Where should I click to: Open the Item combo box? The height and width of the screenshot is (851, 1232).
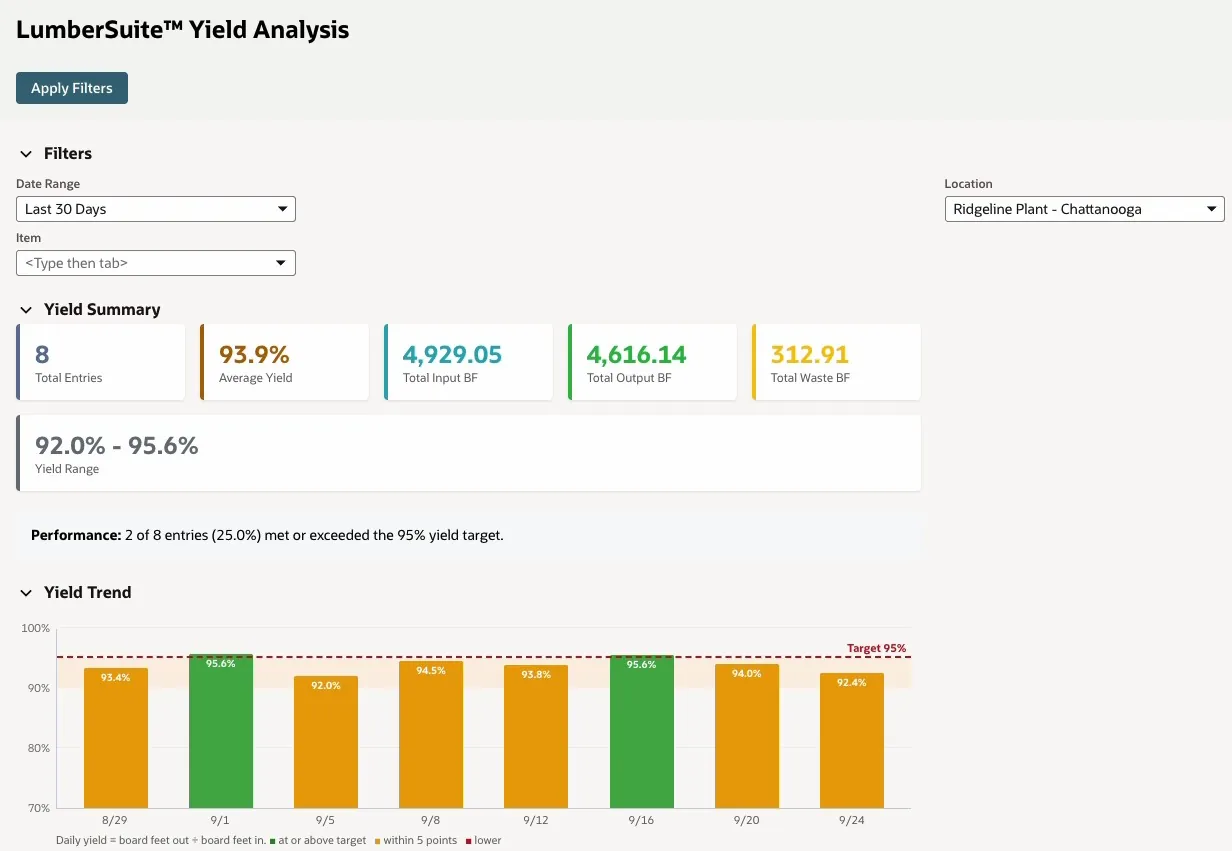[156, 263]
